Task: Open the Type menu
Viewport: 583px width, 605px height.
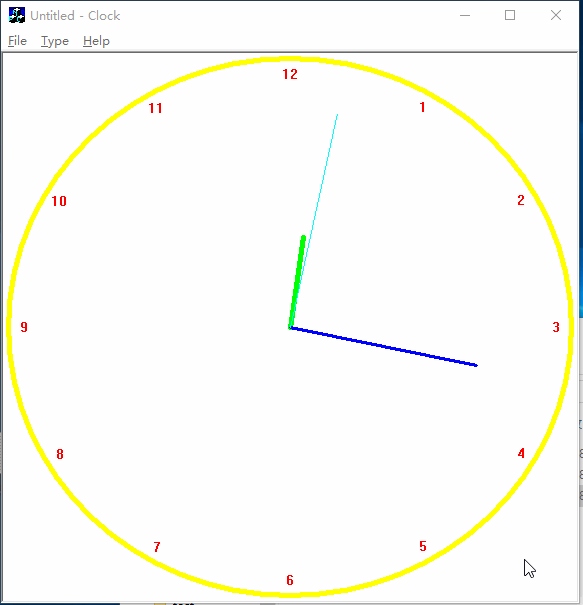Action: 55,41
